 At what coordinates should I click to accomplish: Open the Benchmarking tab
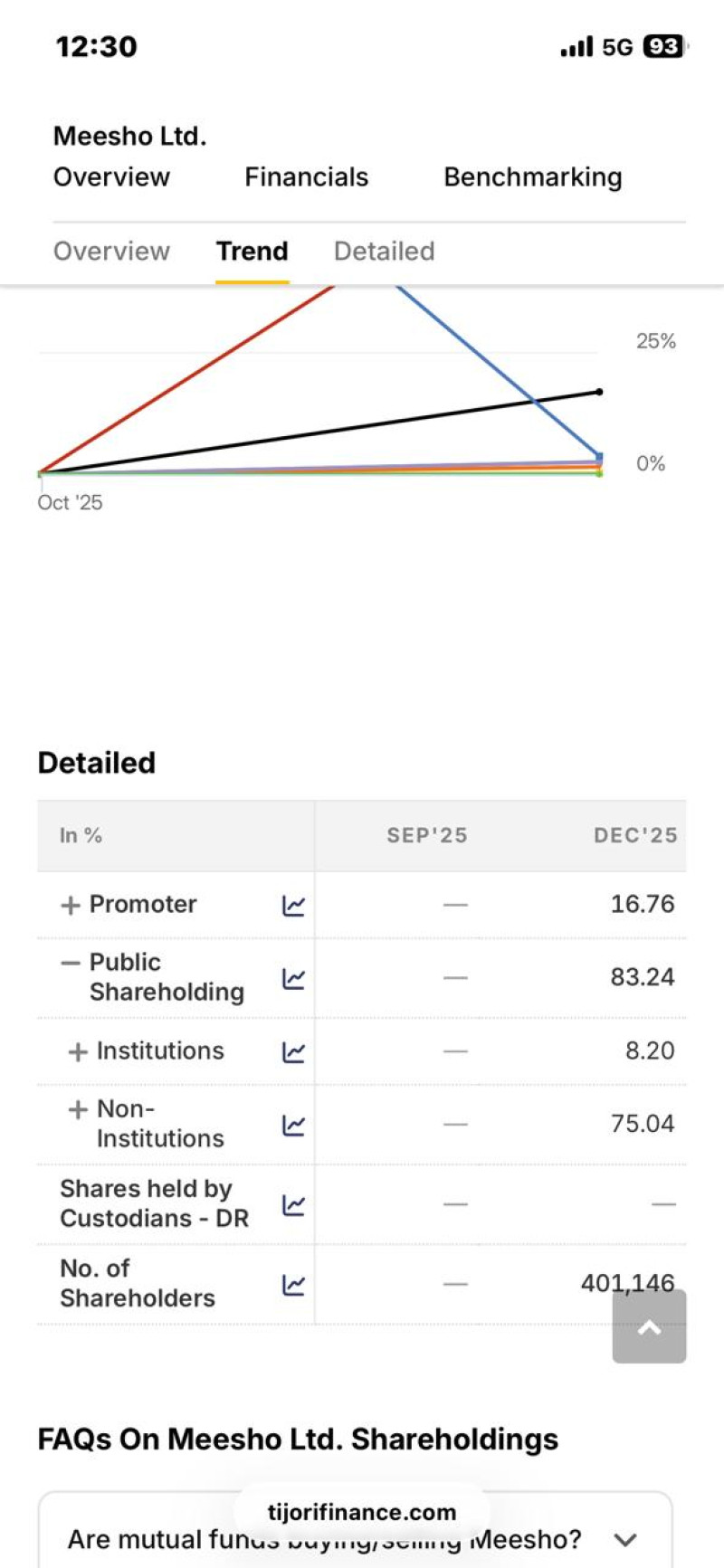[532, 176]
